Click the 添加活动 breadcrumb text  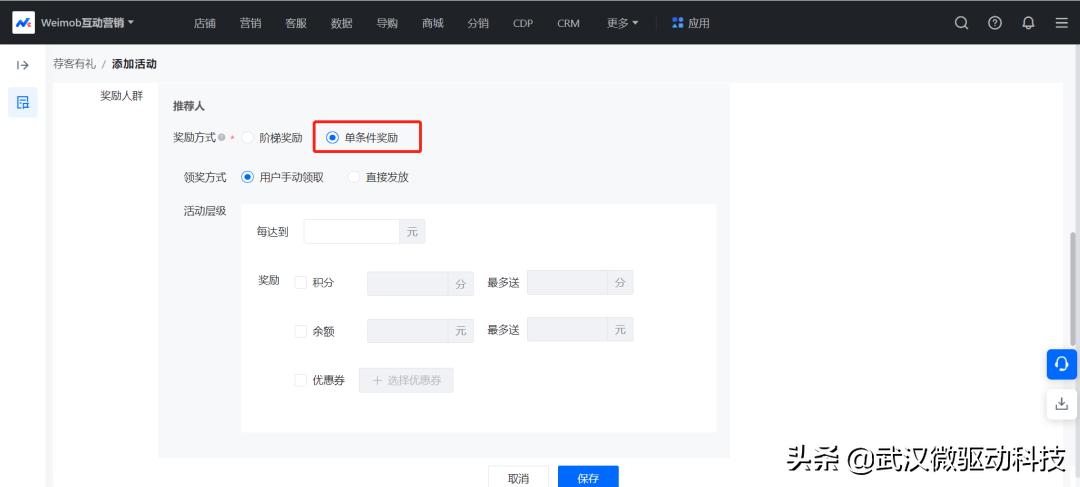coord(134,64)
